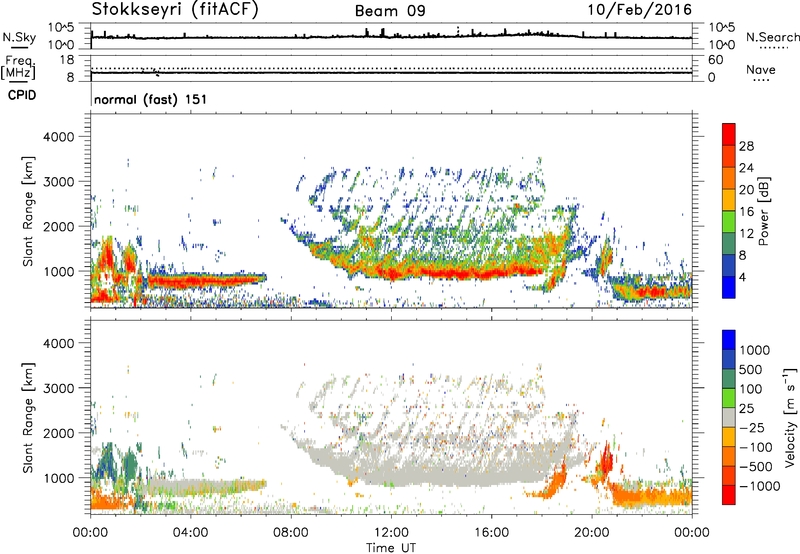Click the velocity panel 'Slant Range [km]' label

[28, 417]
